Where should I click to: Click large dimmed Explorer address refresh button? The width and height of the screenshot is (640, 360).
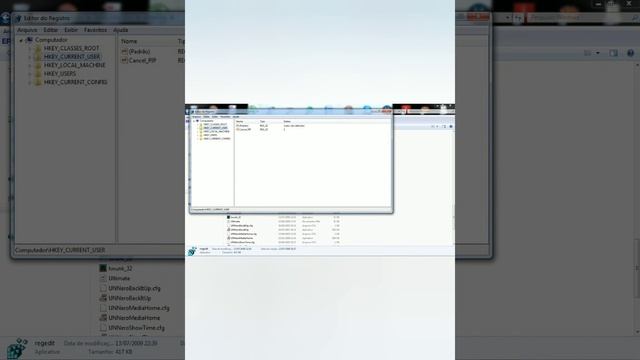click(518, 18)
